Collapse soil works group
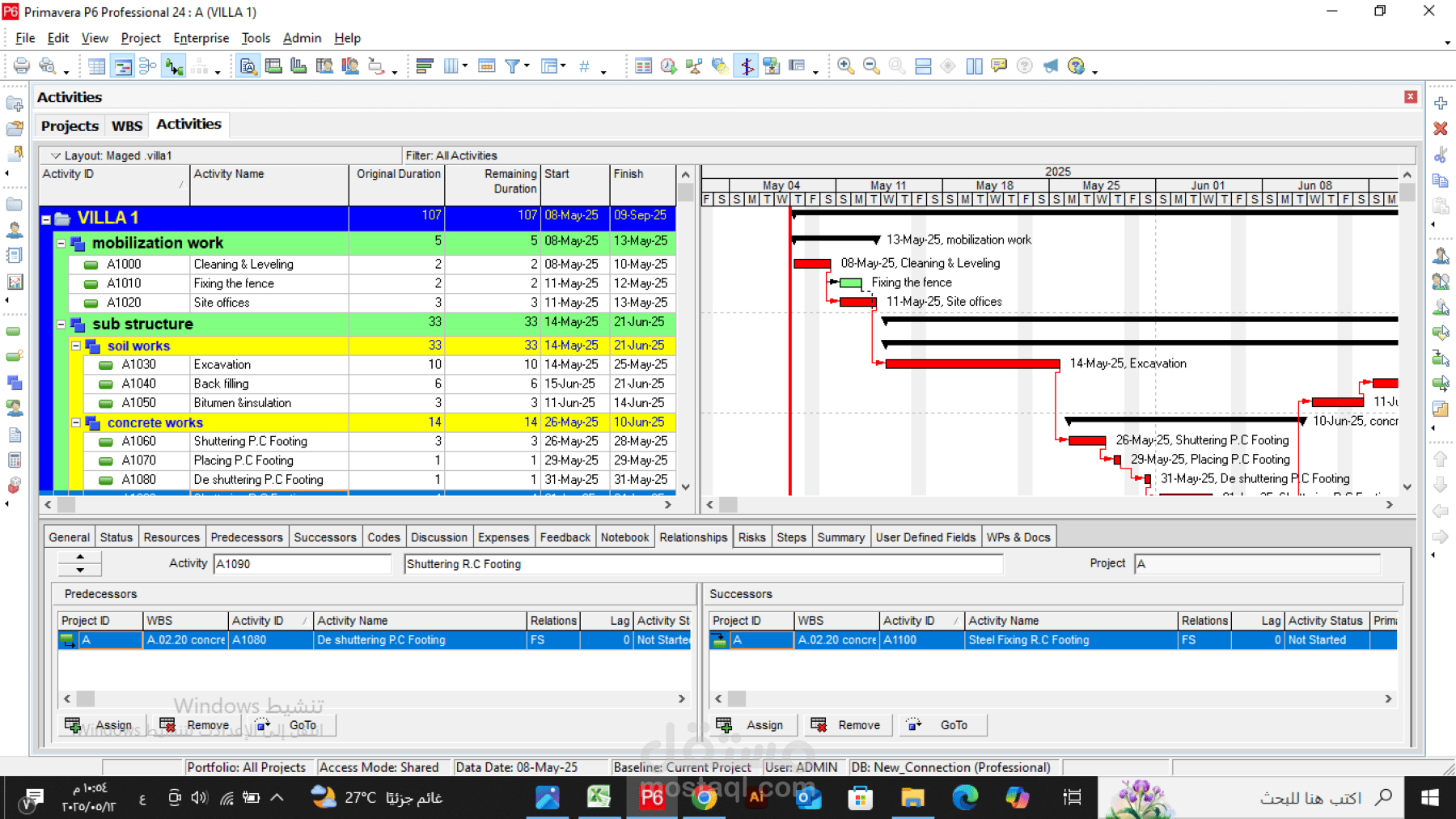The width and height of the screenshot is (1456, 819). (76, 346)
